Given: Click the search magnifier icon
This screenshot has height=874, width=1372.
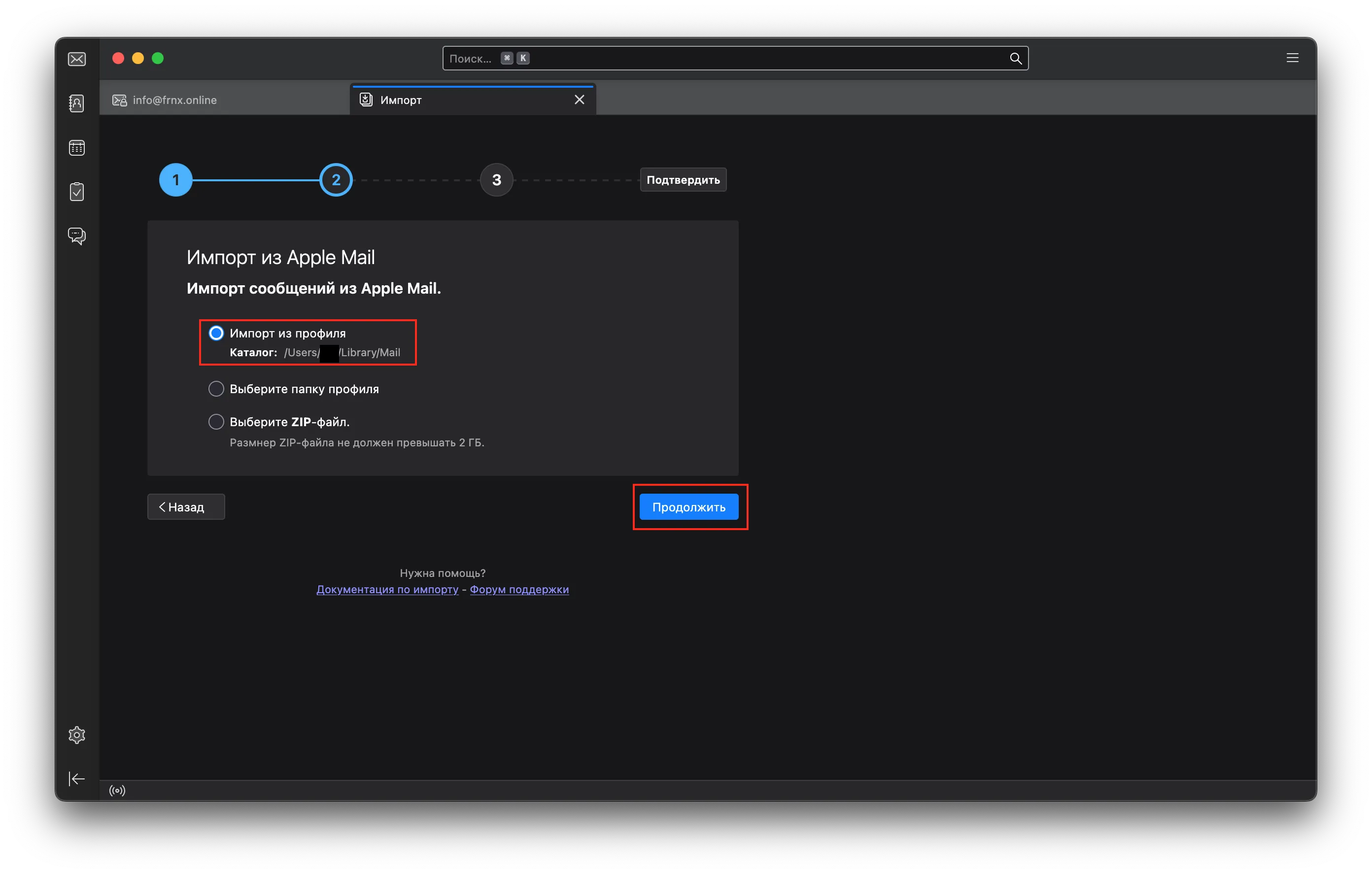Looking at the screenshot, I should [x=1015, y=58].
